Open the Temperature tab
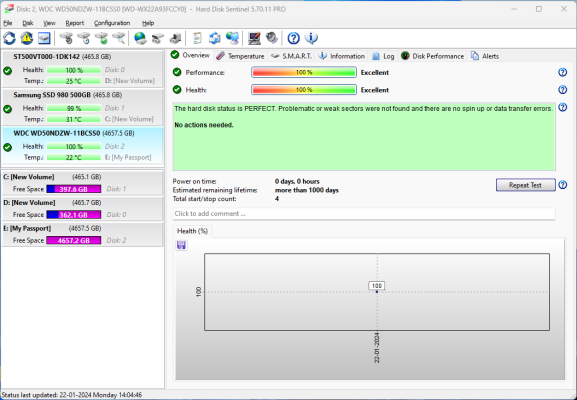This screenshot has height=400, width=577. [x=240, y=56]
